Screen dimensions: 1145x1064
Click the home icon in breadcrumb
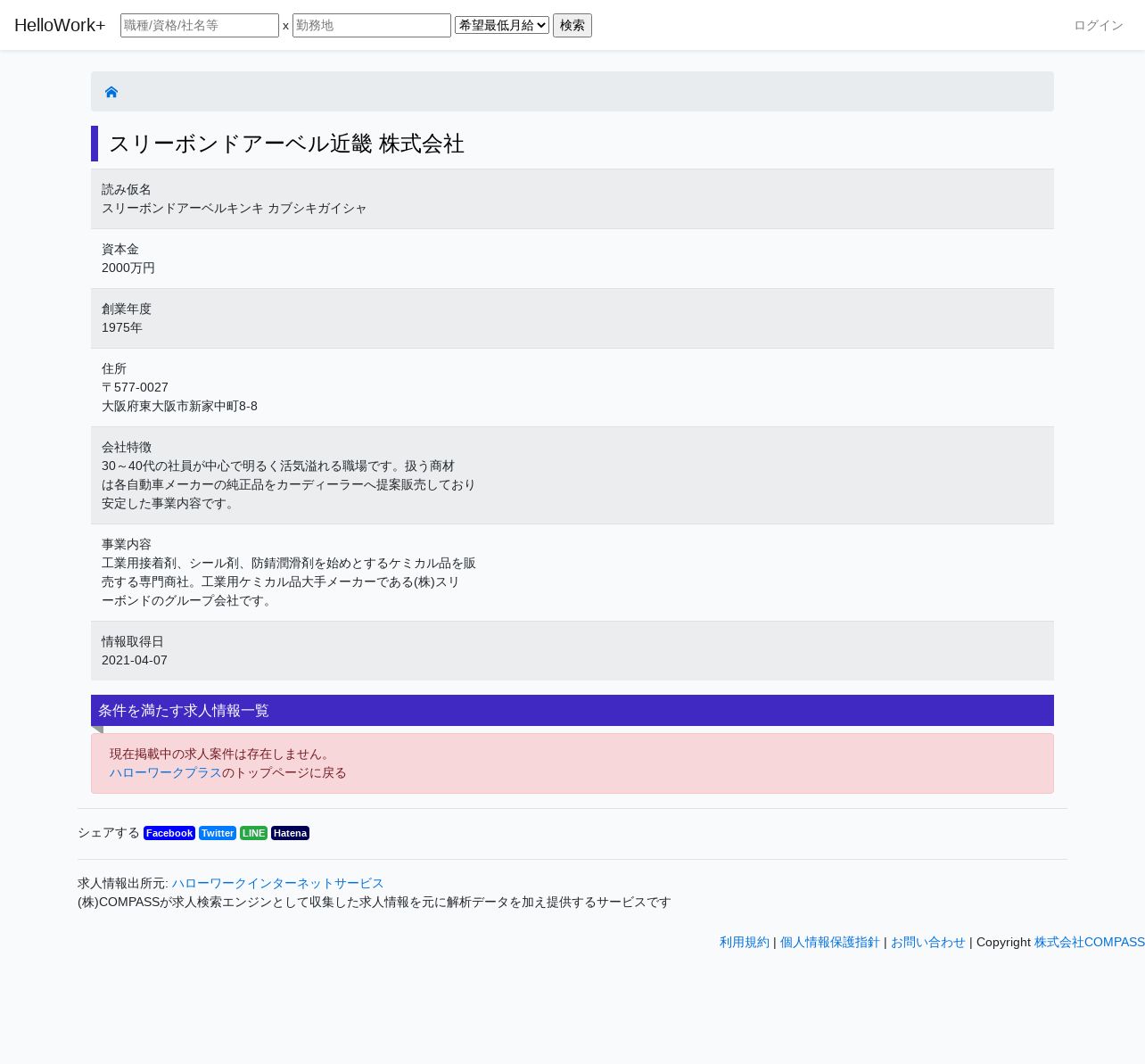click(111, 92)
